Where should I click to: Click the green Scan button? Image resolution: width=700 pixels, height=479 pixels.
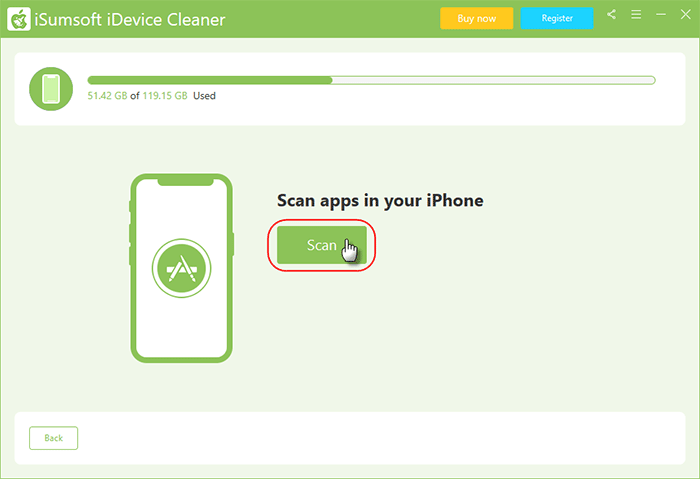tap(321, 245)
